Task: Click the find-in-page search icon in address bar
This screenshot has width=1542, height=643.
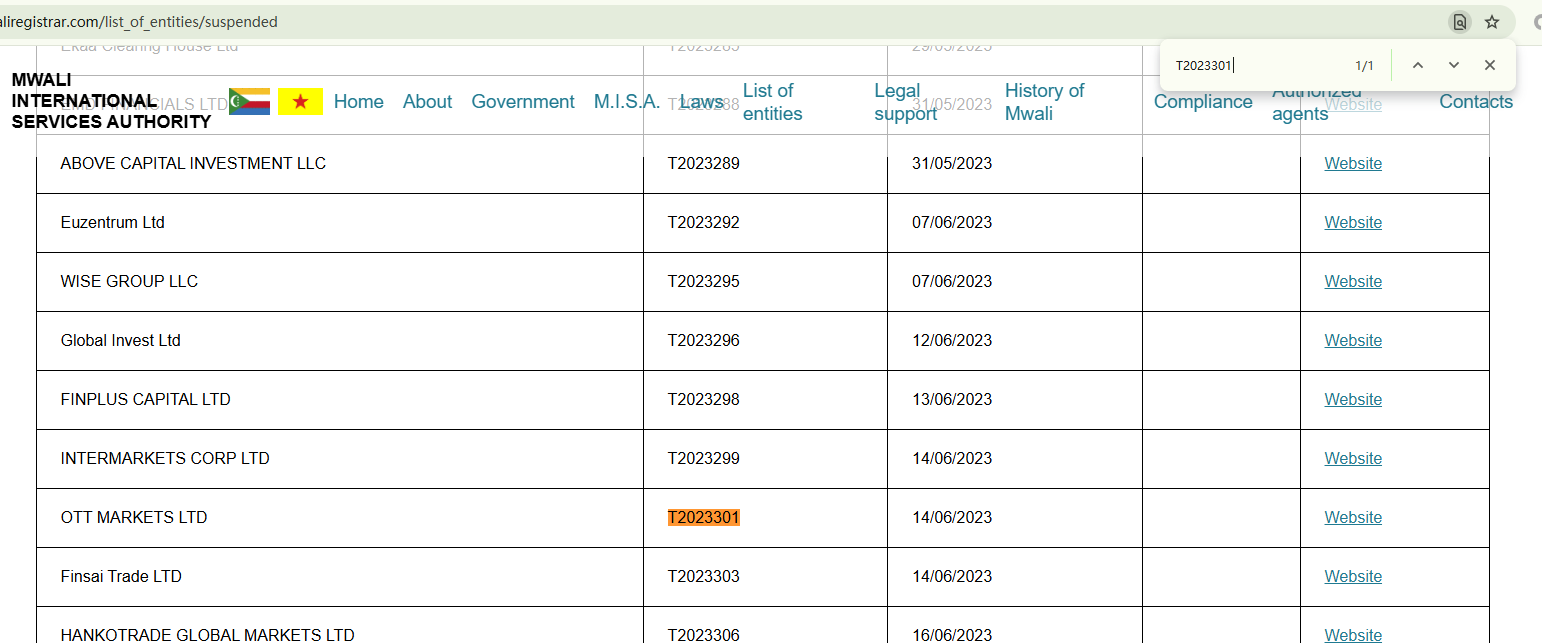Action: [1460, 22]
